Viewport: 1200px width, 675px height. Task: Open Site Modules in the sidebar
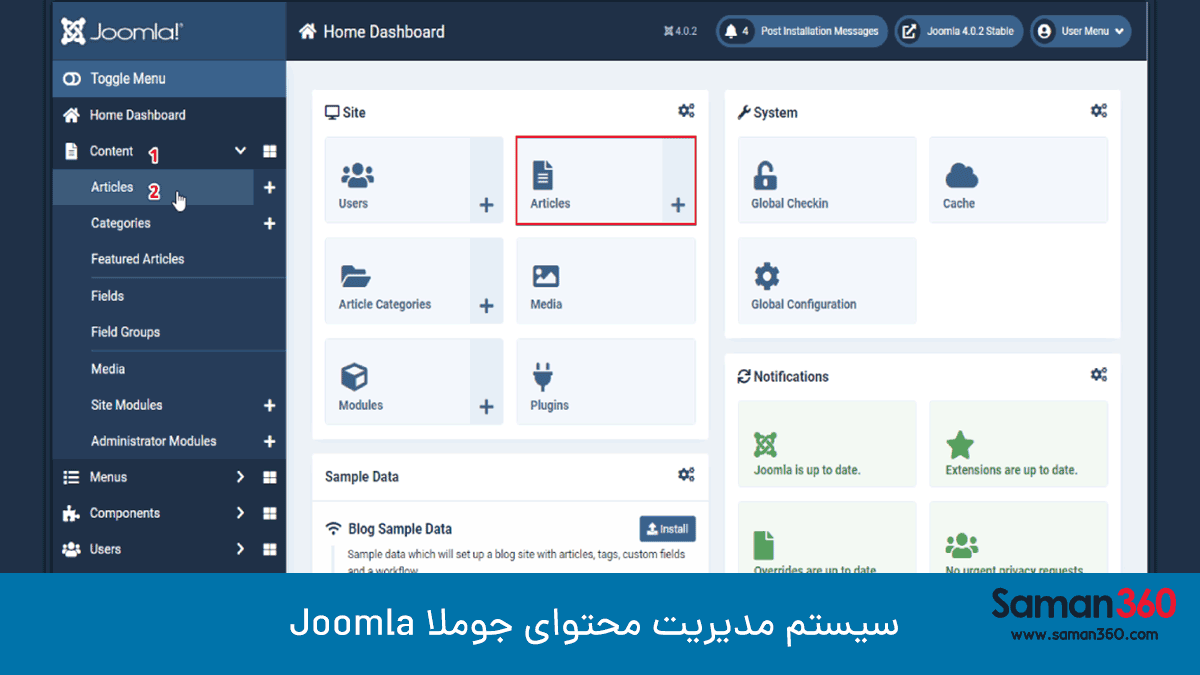tap(127, 405)
